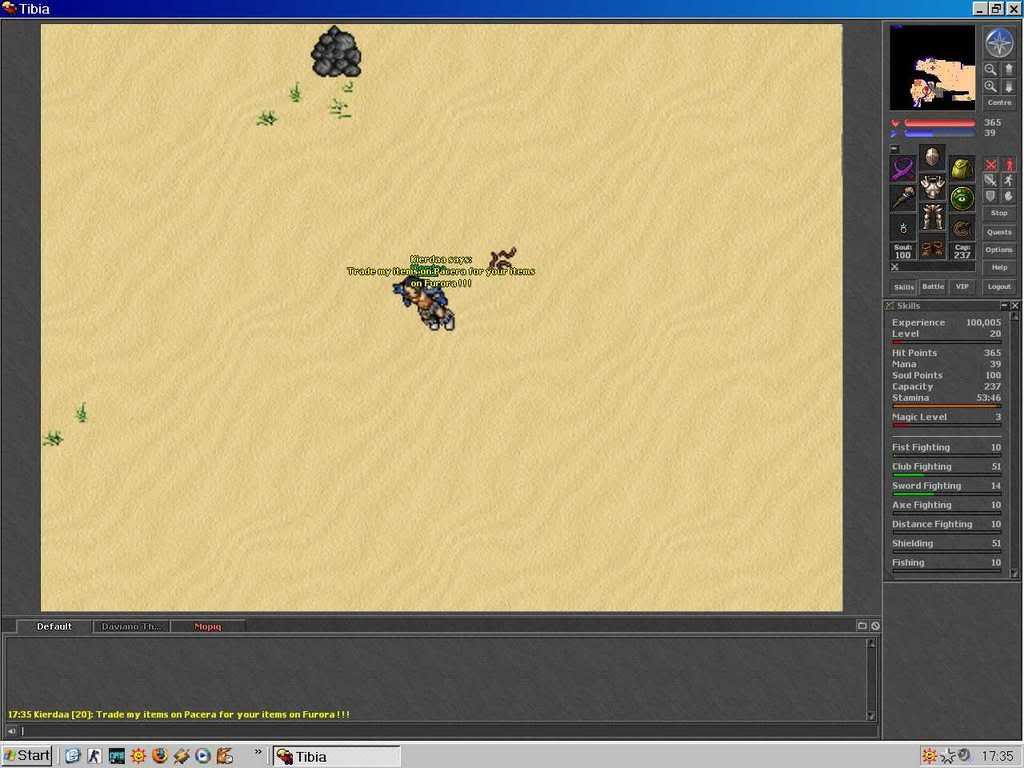1024x768 pixels.
Task: Toggle the Battle list button
Action: click(x=933, y=287)
